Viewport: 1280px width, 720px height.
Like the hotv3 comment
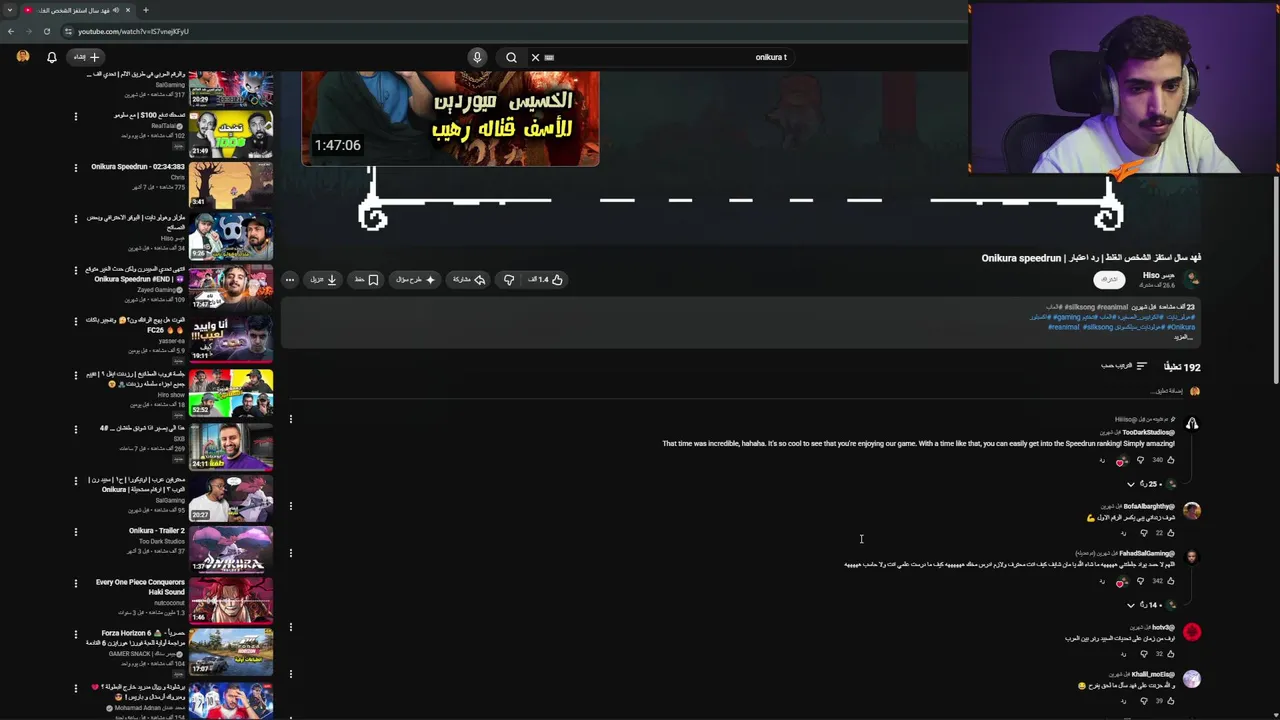point(1171,654)
